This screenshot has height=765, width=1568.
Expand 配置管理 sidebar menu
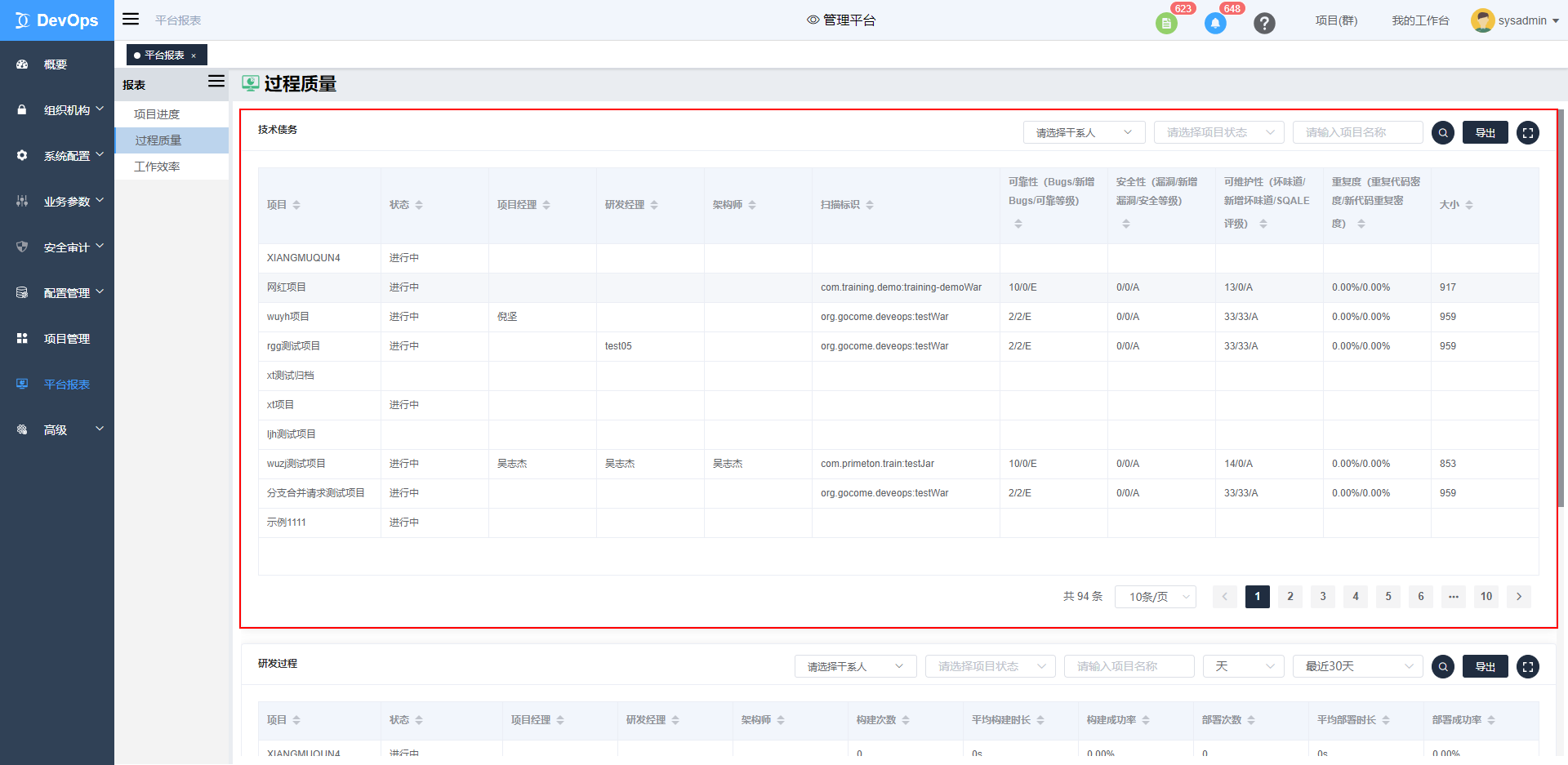57,293
